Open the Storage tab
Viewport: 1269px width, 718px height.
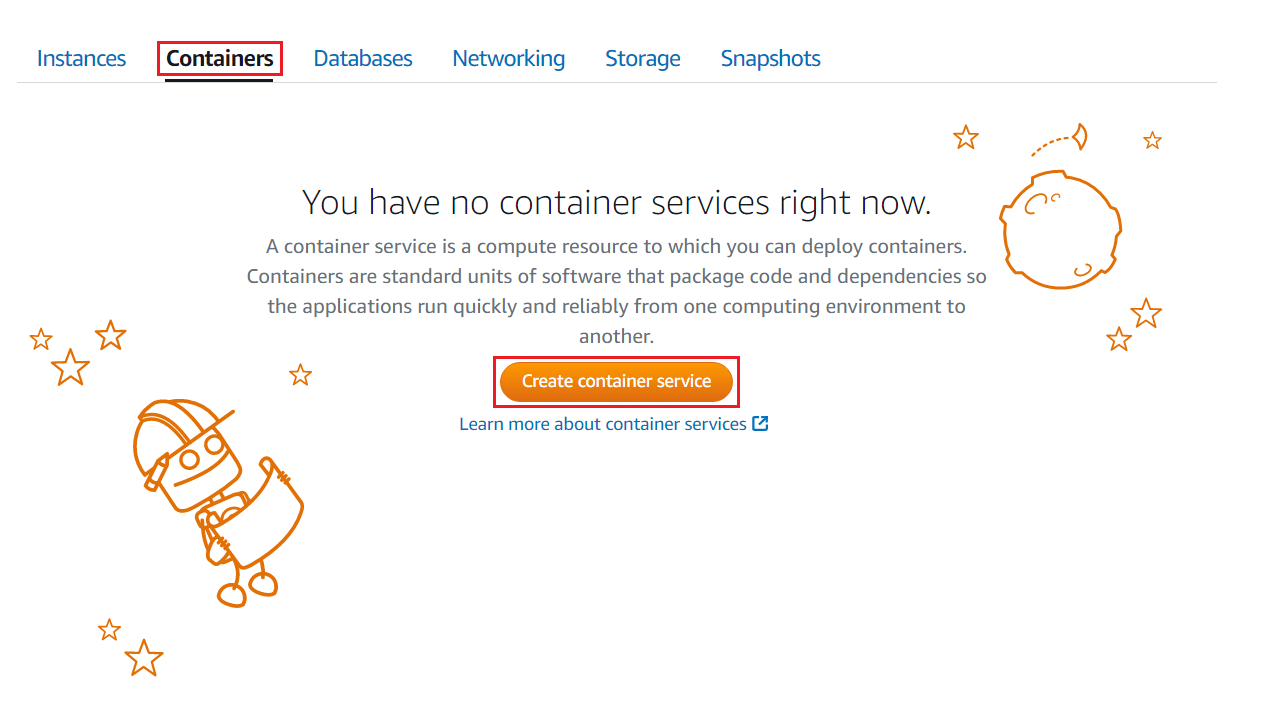(643, 58)
